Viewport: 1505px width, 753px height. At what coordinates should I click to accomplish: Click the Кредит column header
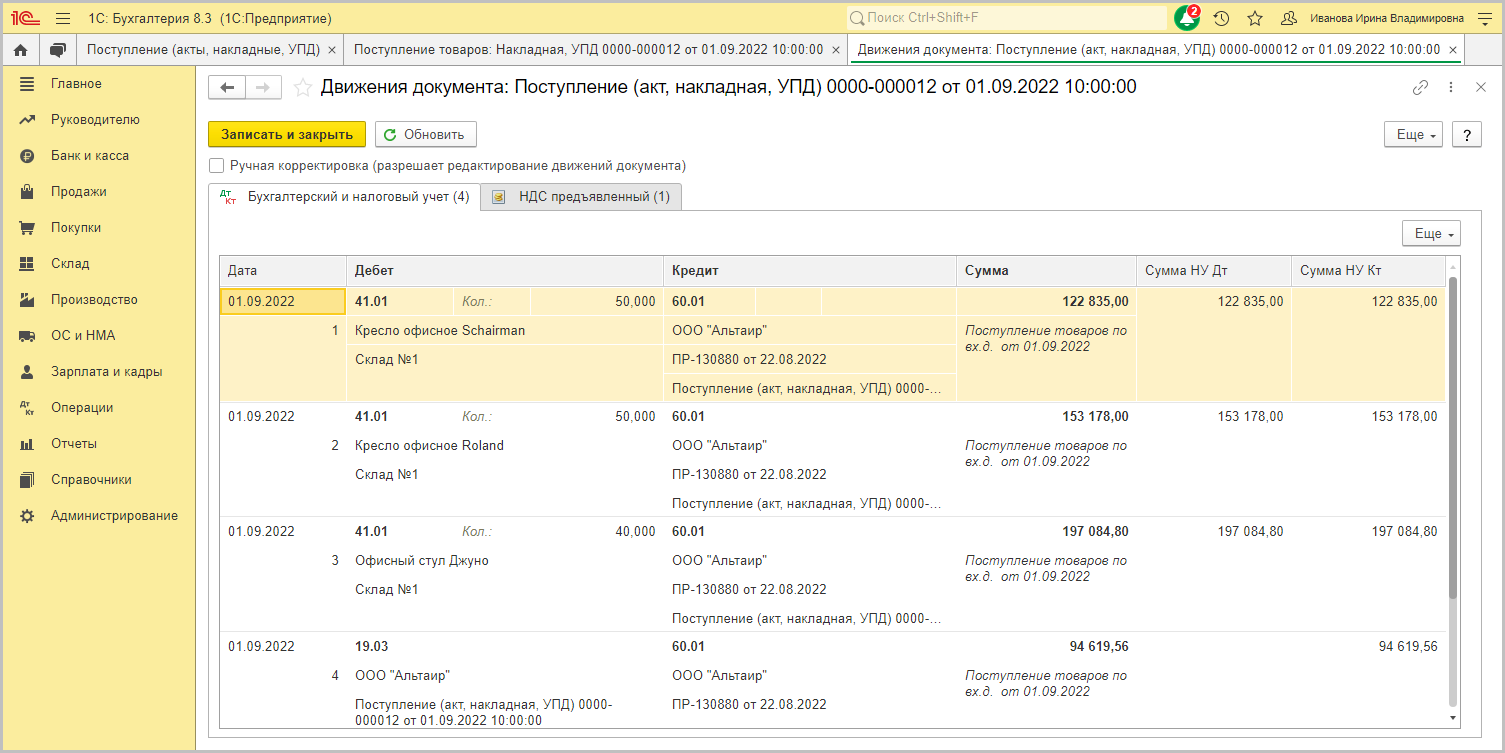click(810, 271)
